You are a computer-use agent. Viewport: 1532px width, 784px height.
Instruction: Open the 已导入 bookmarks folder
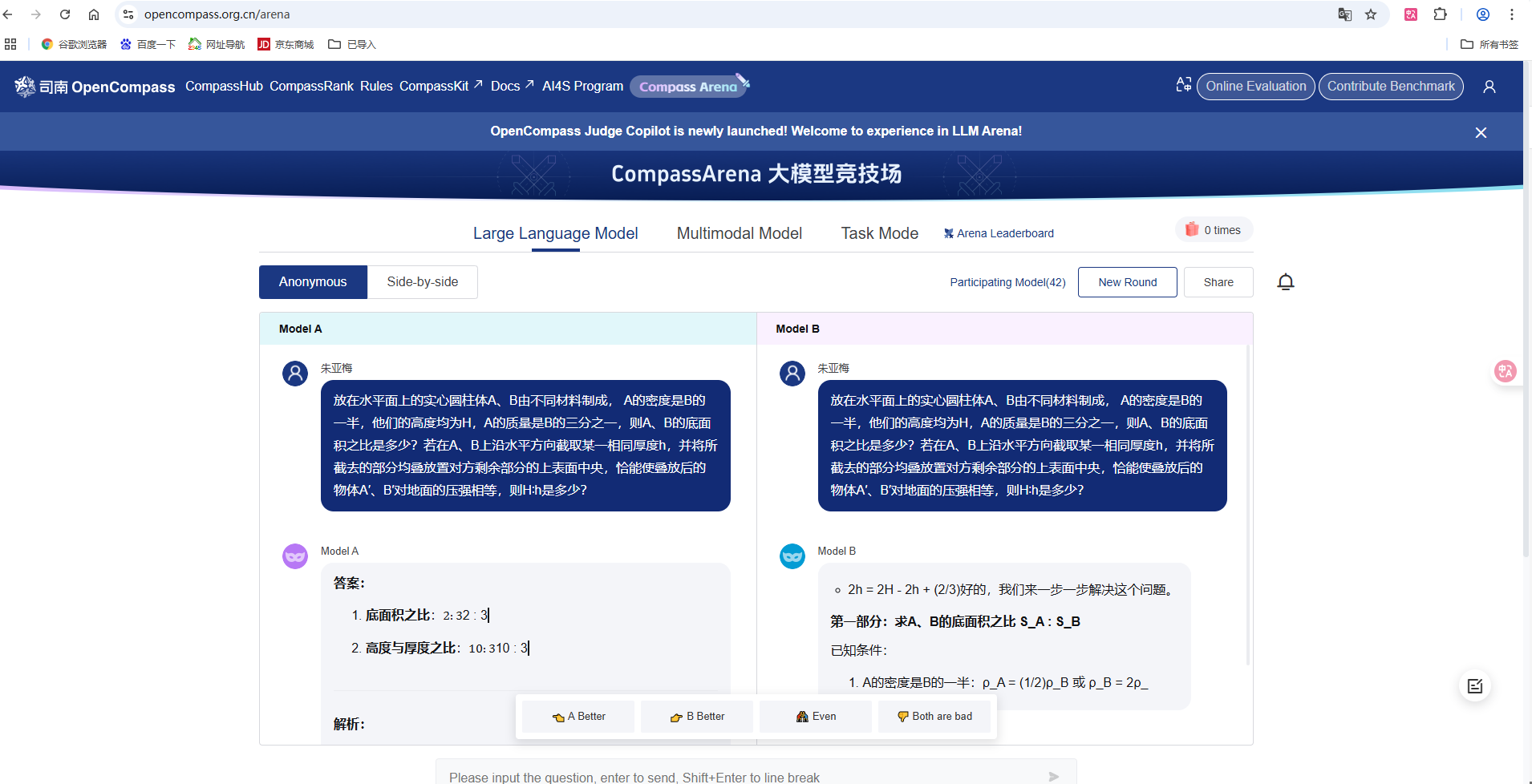click(x=351, y=44)
